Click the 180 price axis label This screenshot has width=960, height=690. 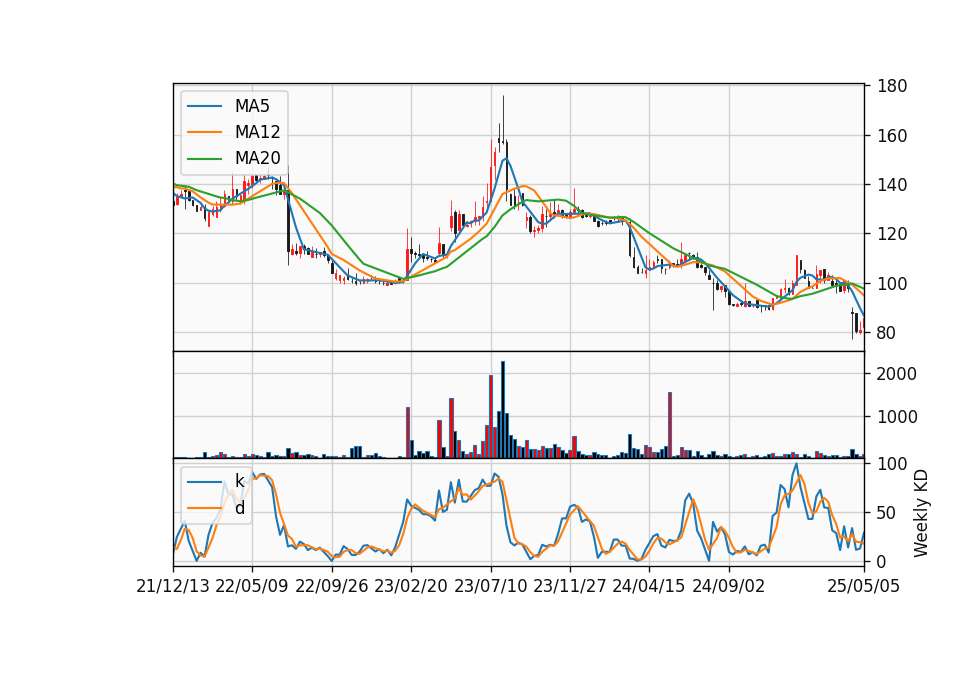click(x=892, y=86)
